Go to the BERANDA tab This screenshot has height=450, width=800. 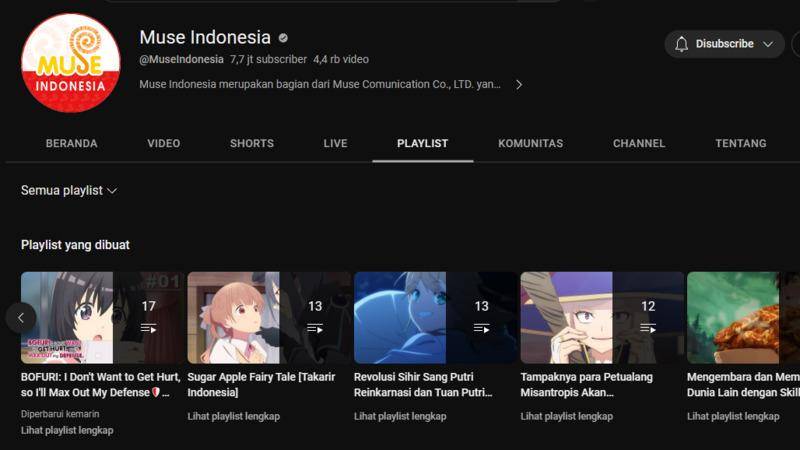pos(71,144)
